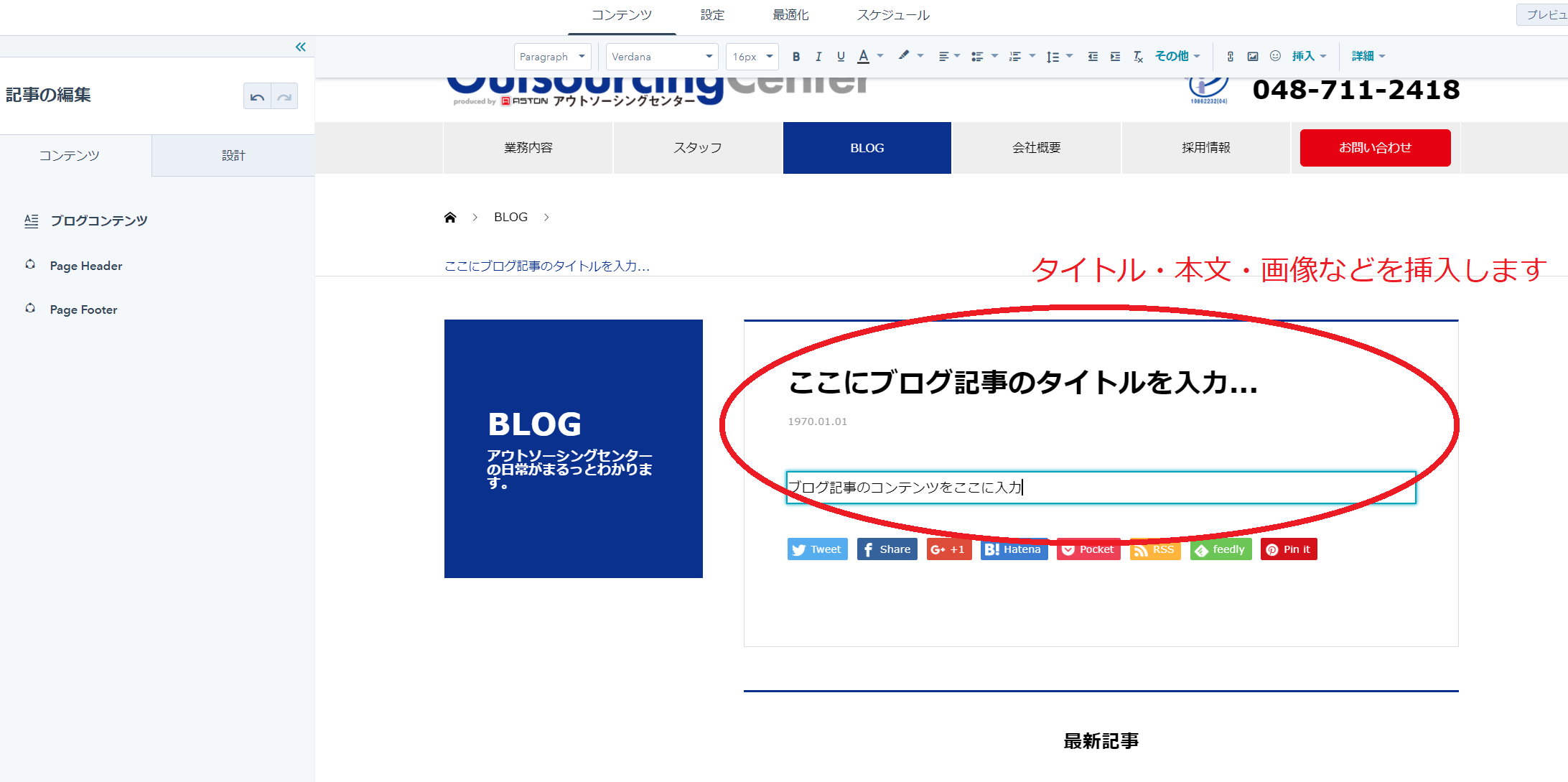Image resolution: width=1568 pixels, height=782 pixels.
Task: Click the プレビュー preview button
Action: tap(1544, 15)
